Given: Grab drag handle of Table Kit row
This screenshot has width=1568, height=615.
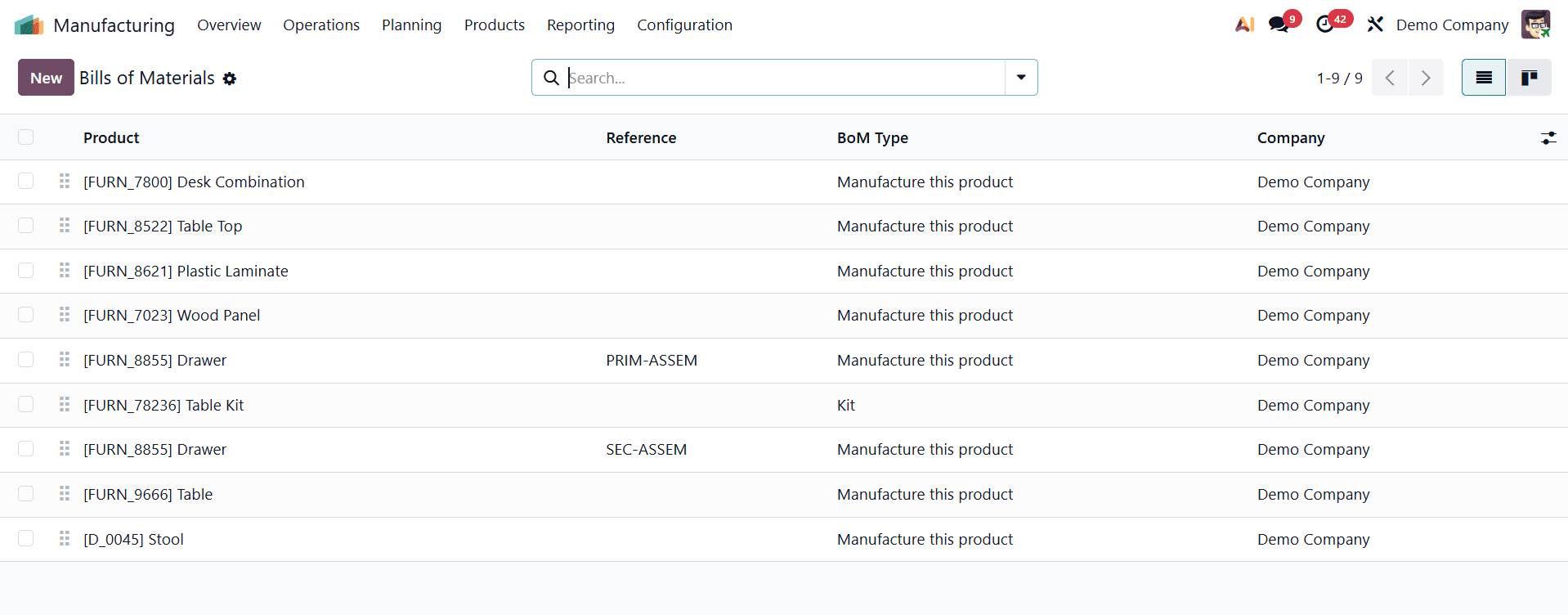Looking at the screenshot, I should pos(65,404).
